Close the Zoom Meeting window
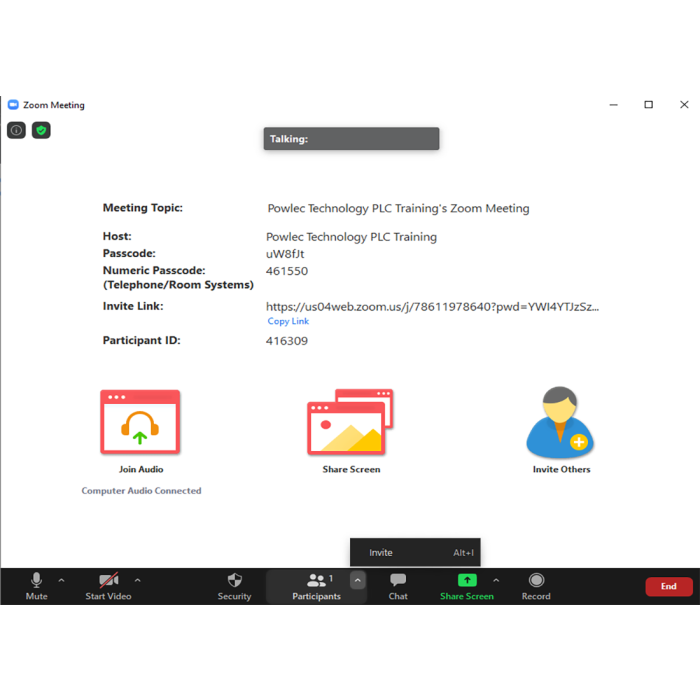The image size is (700, 700). [684, 104]
